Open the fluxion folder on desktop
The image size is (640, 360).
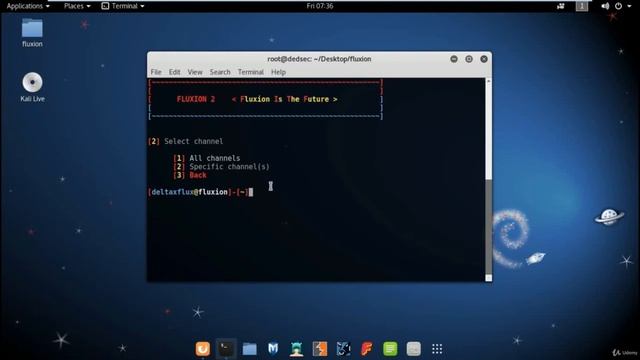[32, 33]
